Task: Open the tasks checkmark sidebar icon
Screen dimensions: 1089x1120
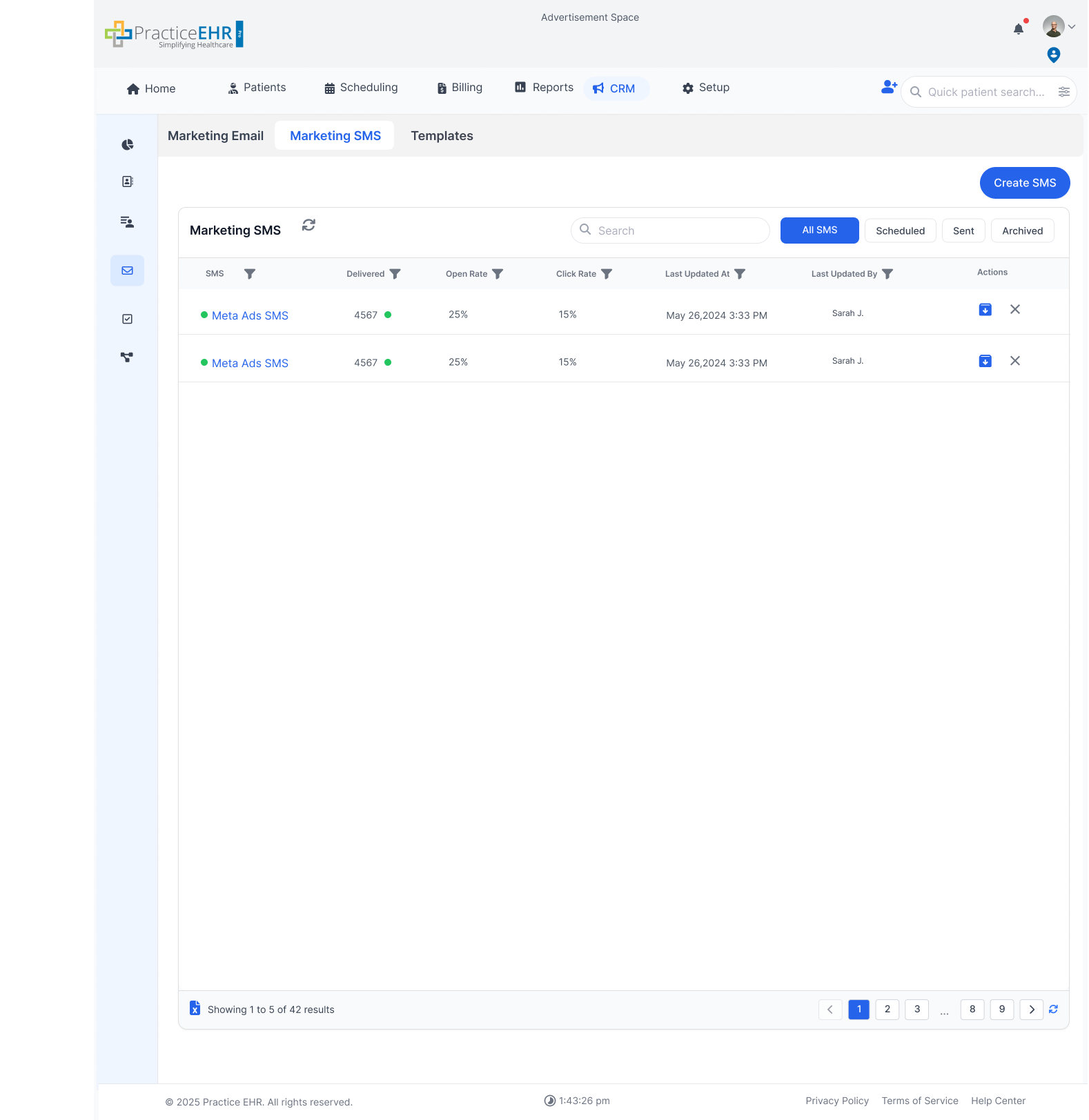Action: click(x=127, y=319)
